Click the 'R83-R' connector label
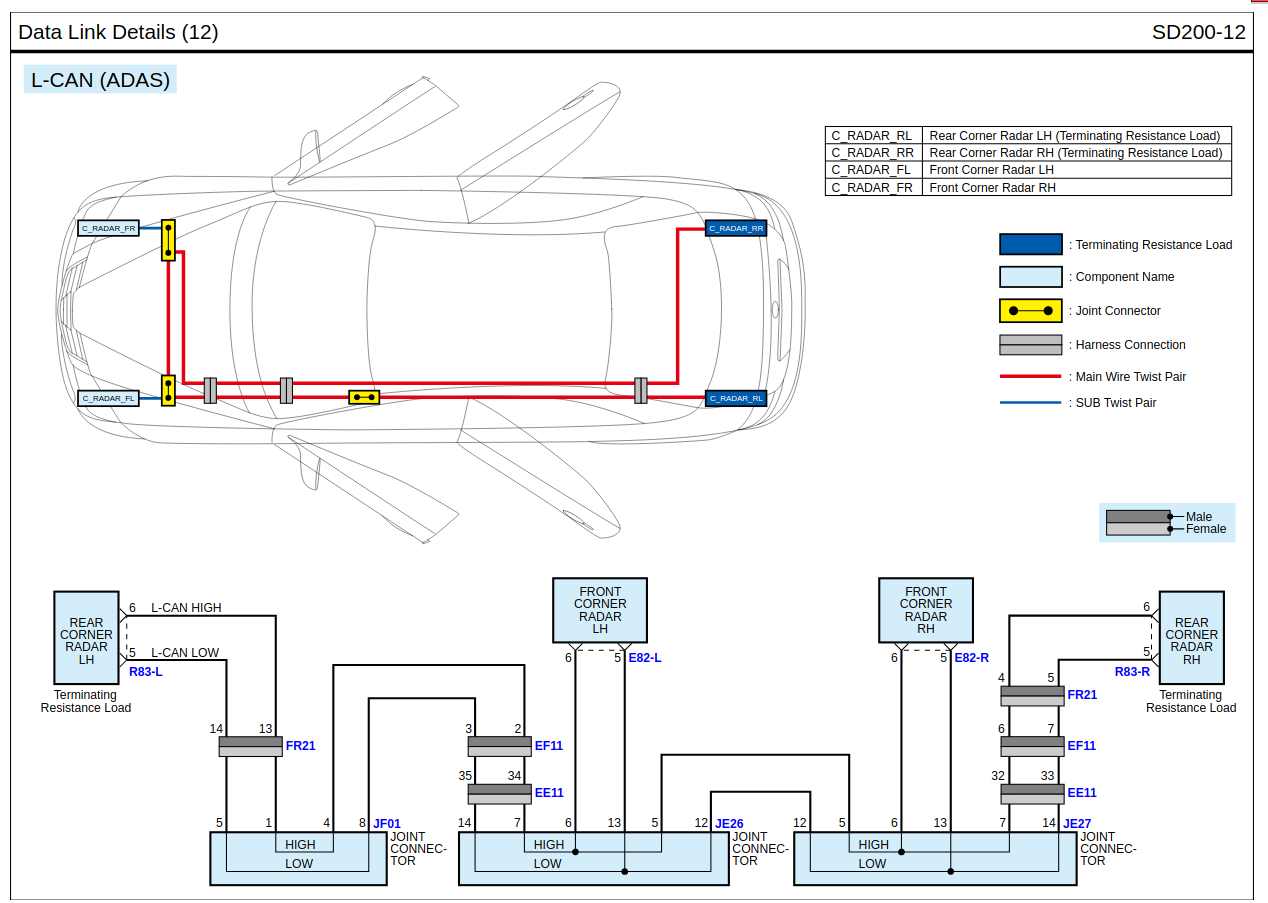The width and height of the screenshot is (1268, 903). (x=1132, y=672)
